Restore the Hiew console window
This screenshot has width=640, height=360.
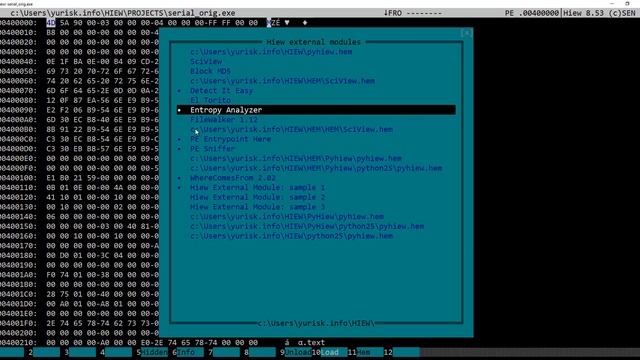coord(627,3)
